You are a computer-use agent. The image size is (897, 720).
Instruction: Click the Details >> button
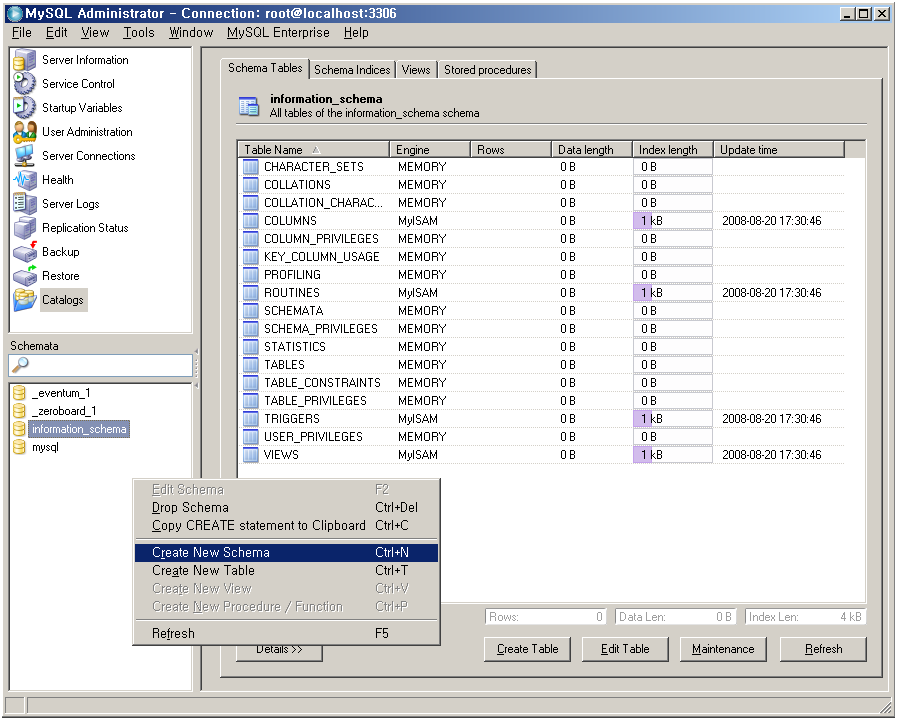(x=279, y=653)
